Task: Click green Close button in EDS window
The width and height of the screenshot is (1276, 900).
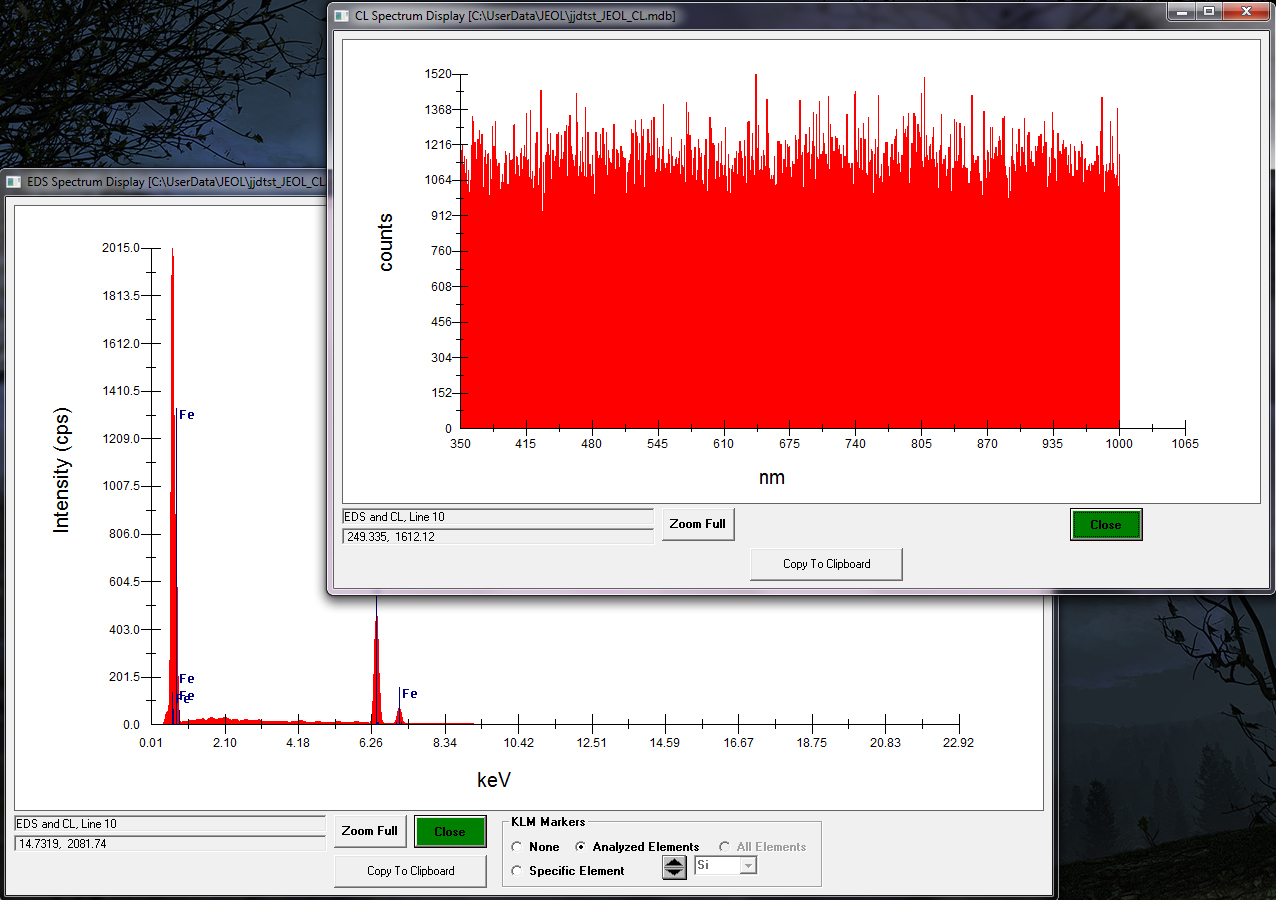Action: 449,832
